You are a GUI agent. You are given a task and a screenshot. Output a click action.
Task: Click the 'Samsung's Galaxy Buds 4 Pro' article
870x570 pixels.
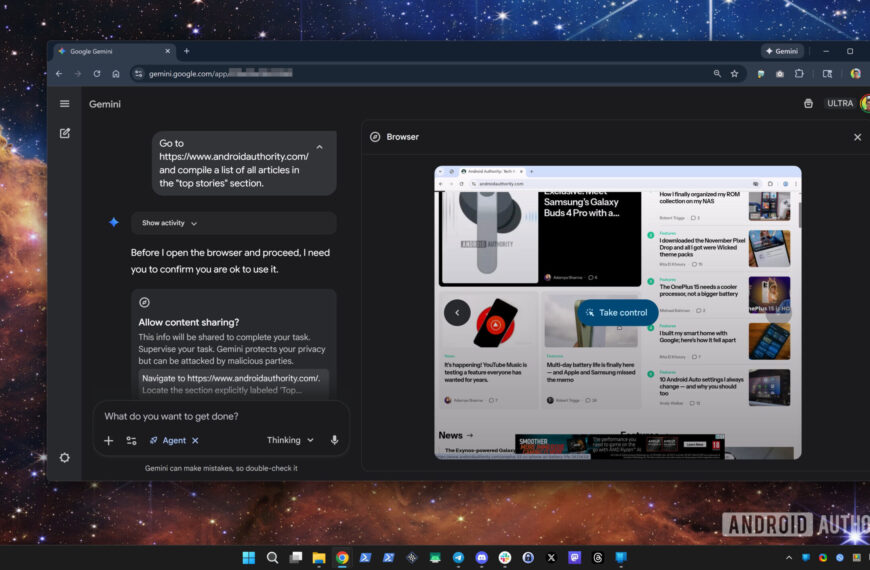[581, 206]
